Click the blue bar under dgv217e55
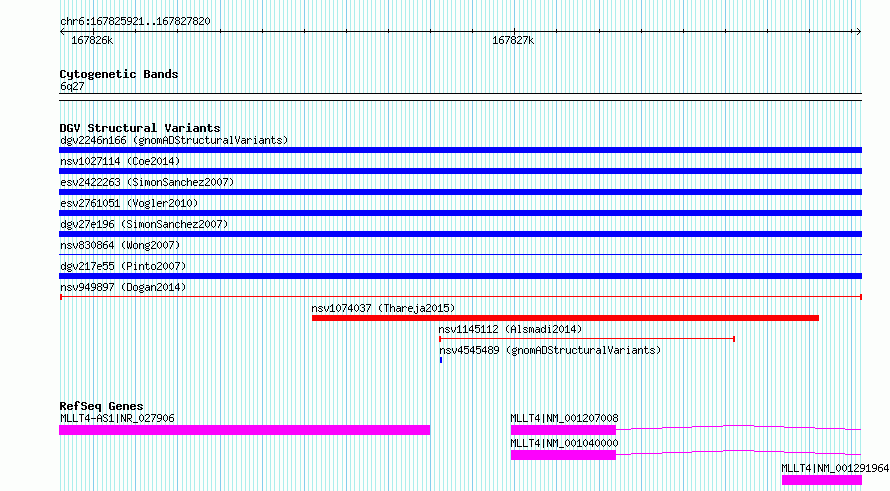Viewport: 890px width, 491px height. (x=460, y=276)
